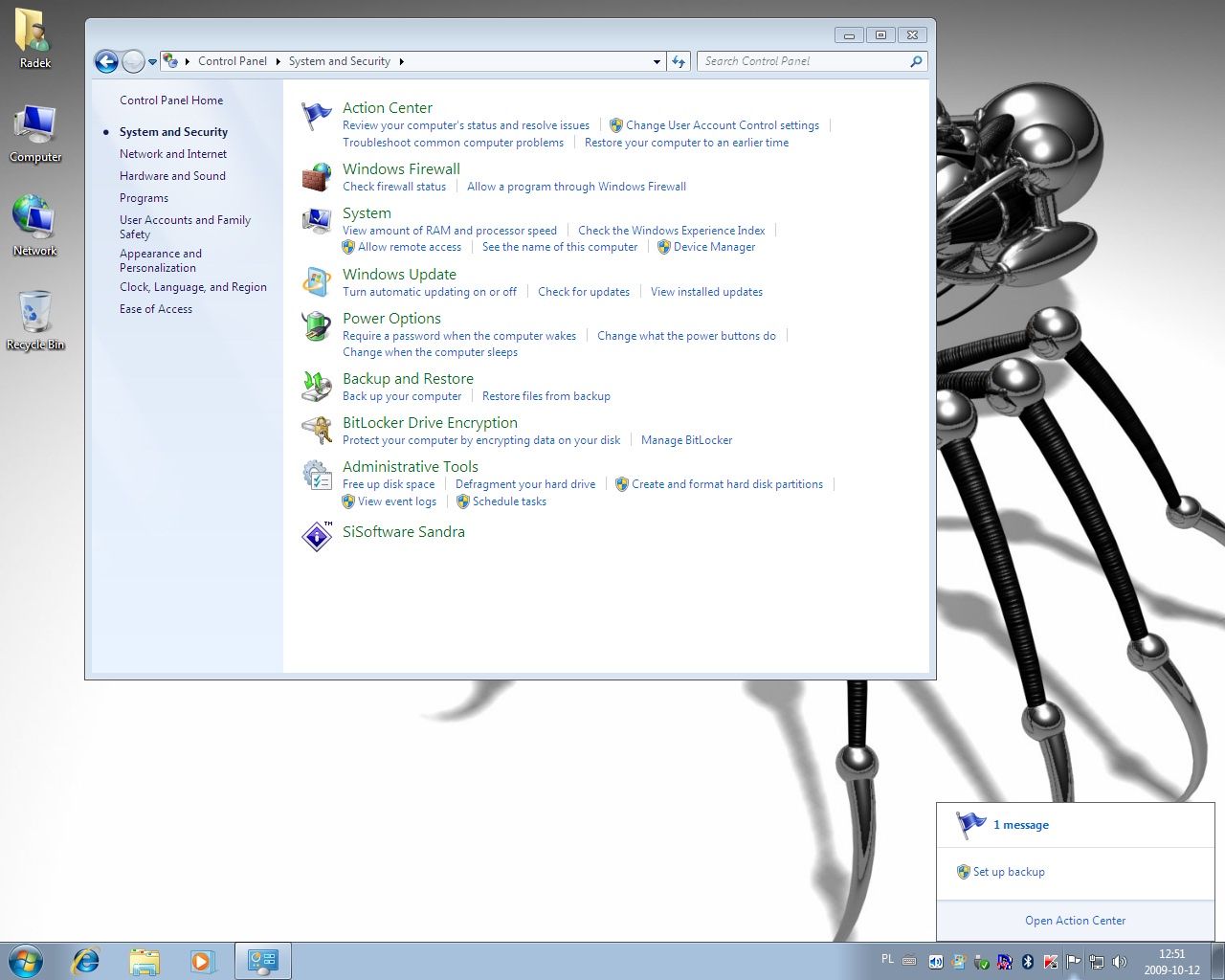Open Change User Account Control settings
Viewport: 1225px width, 980px height.
click(723, 125)
